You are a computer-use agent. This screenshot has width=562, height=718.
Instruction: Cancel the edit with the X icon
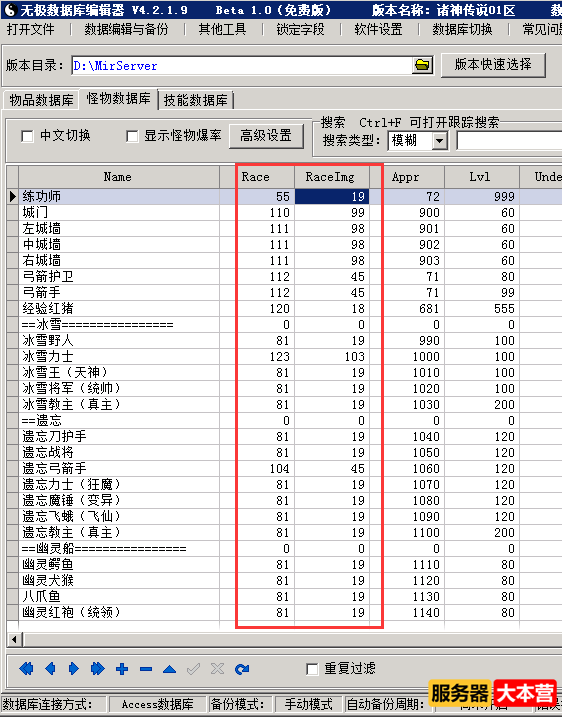217,669
